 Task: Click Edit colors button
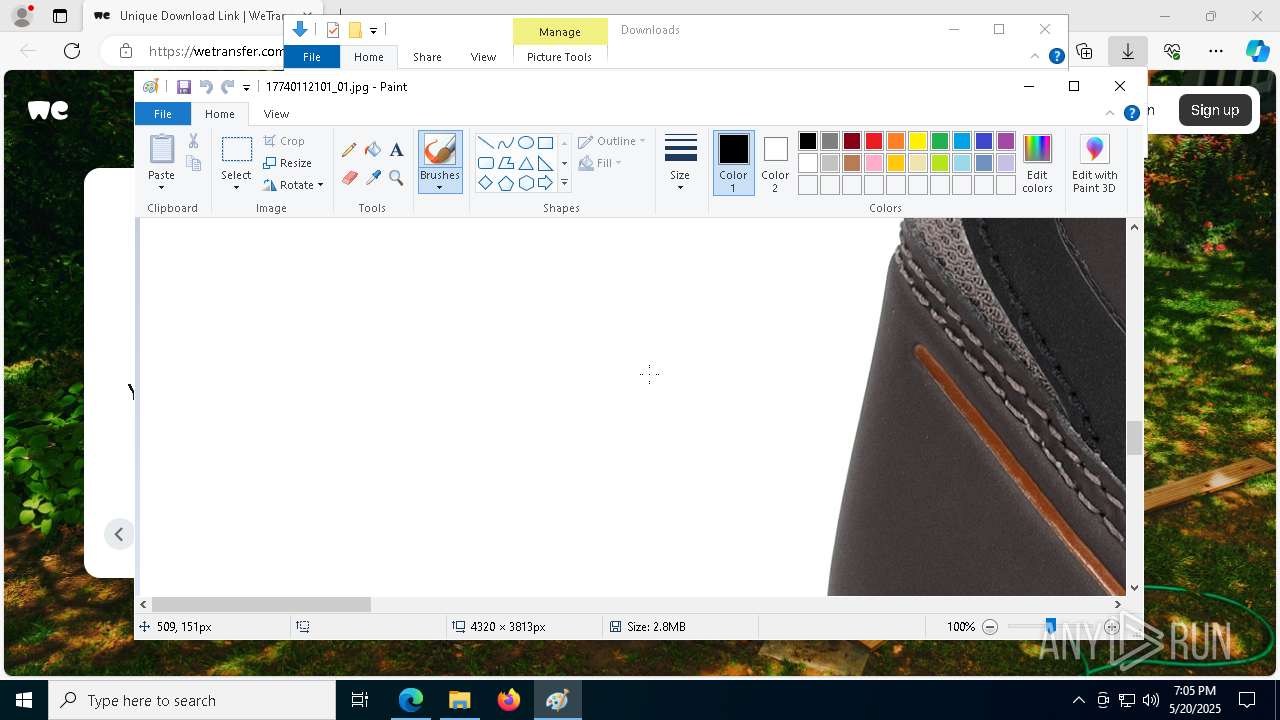(1038, 163)
